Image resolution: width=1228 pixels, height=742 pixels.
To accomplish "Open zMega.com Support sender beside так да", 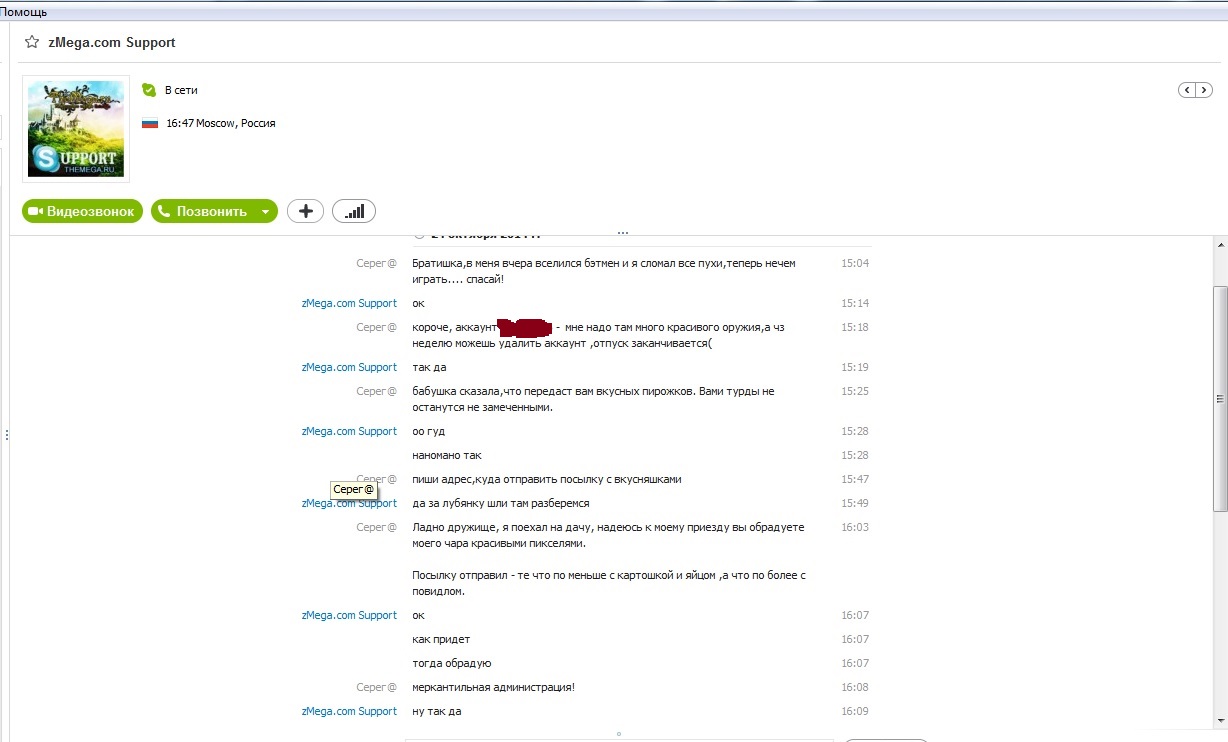I will coord(349,367).
